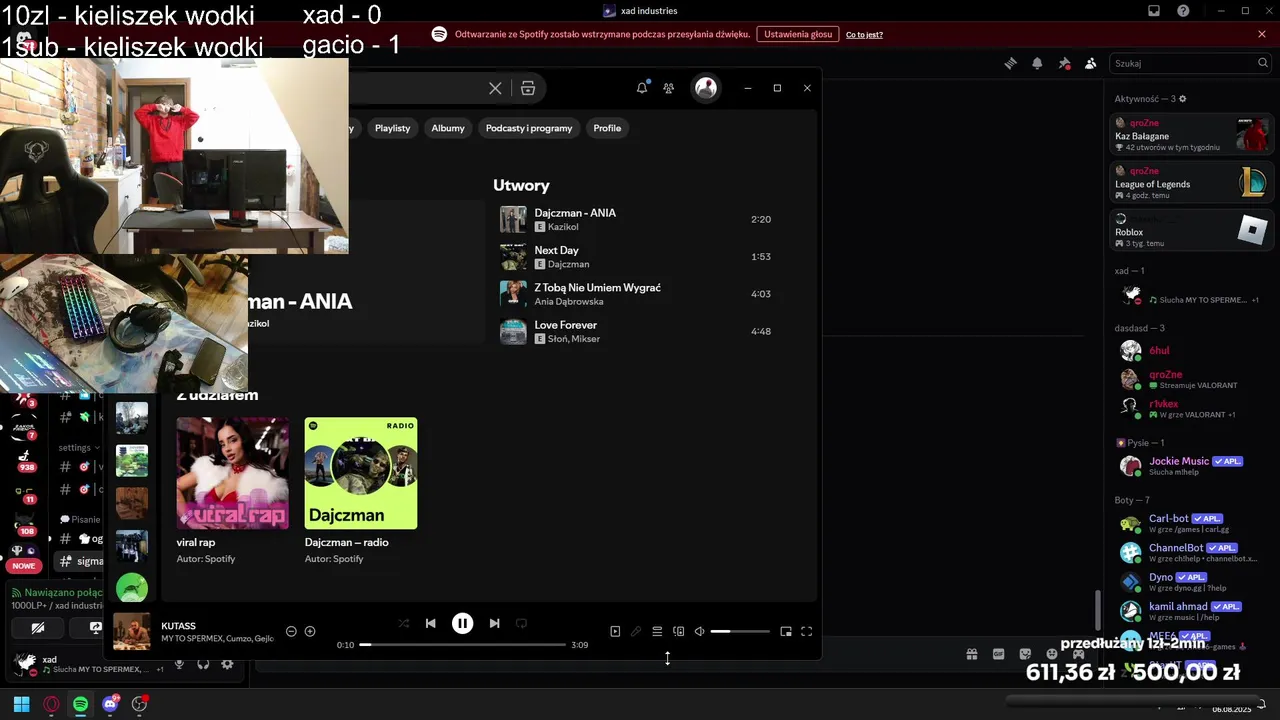Image resolution: width=1280 pixels, height=720 pixels.
Task: Go back to the previous Spotify track
Action: pos(430,623)
